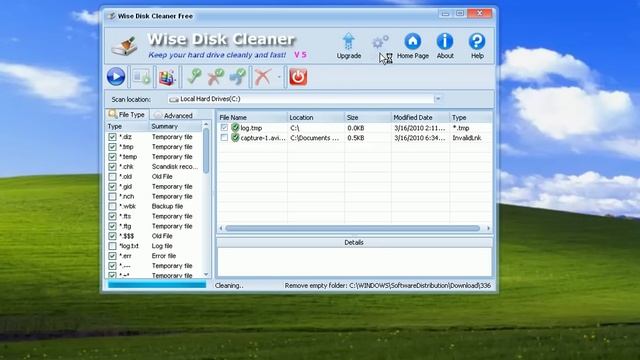Screen dimensions: 640x360
Task: Select the log.tmp file name
Action: pos(251,128)
